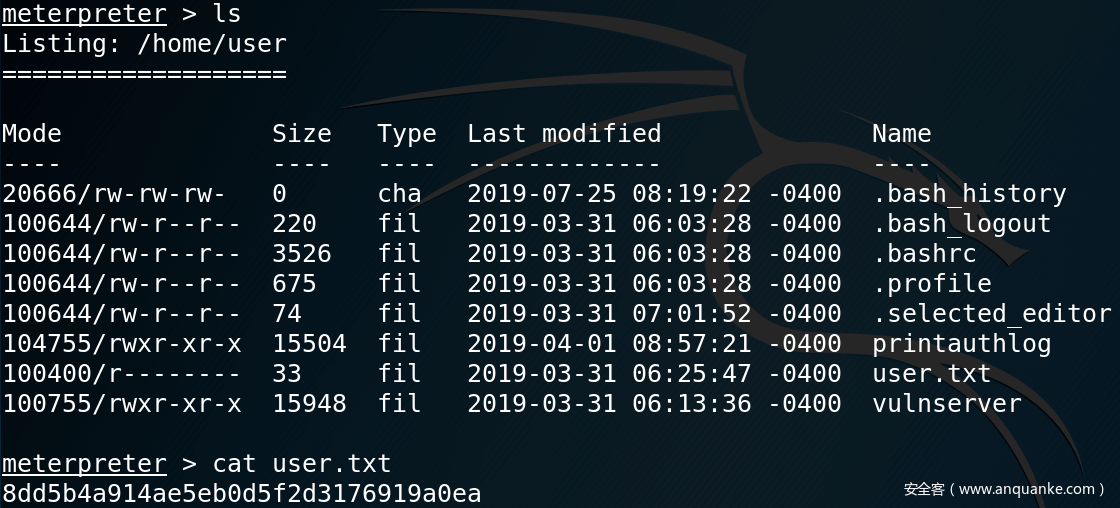Click the Mode column header
This screenshot has width=1120, height=508.
31,134
